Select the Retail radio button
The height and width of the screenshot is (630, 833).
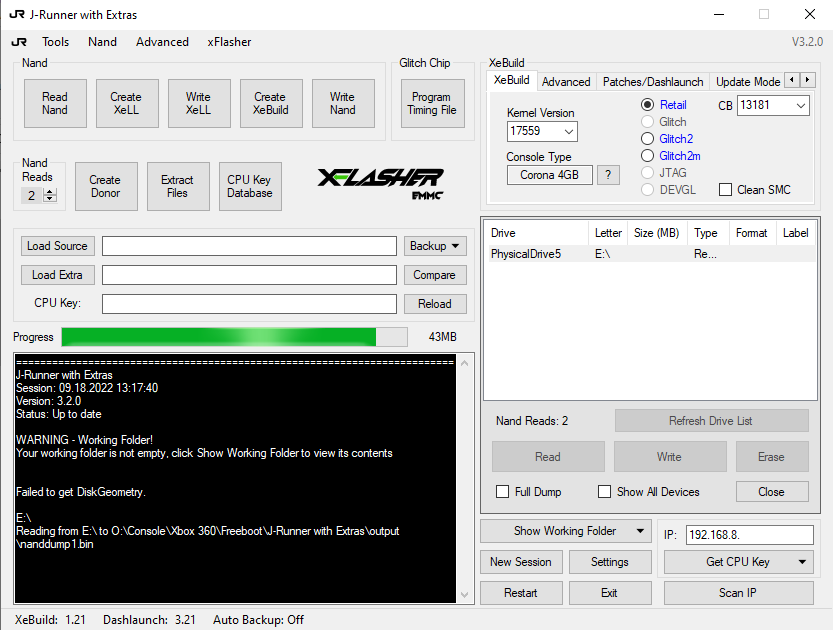[647, 105]
